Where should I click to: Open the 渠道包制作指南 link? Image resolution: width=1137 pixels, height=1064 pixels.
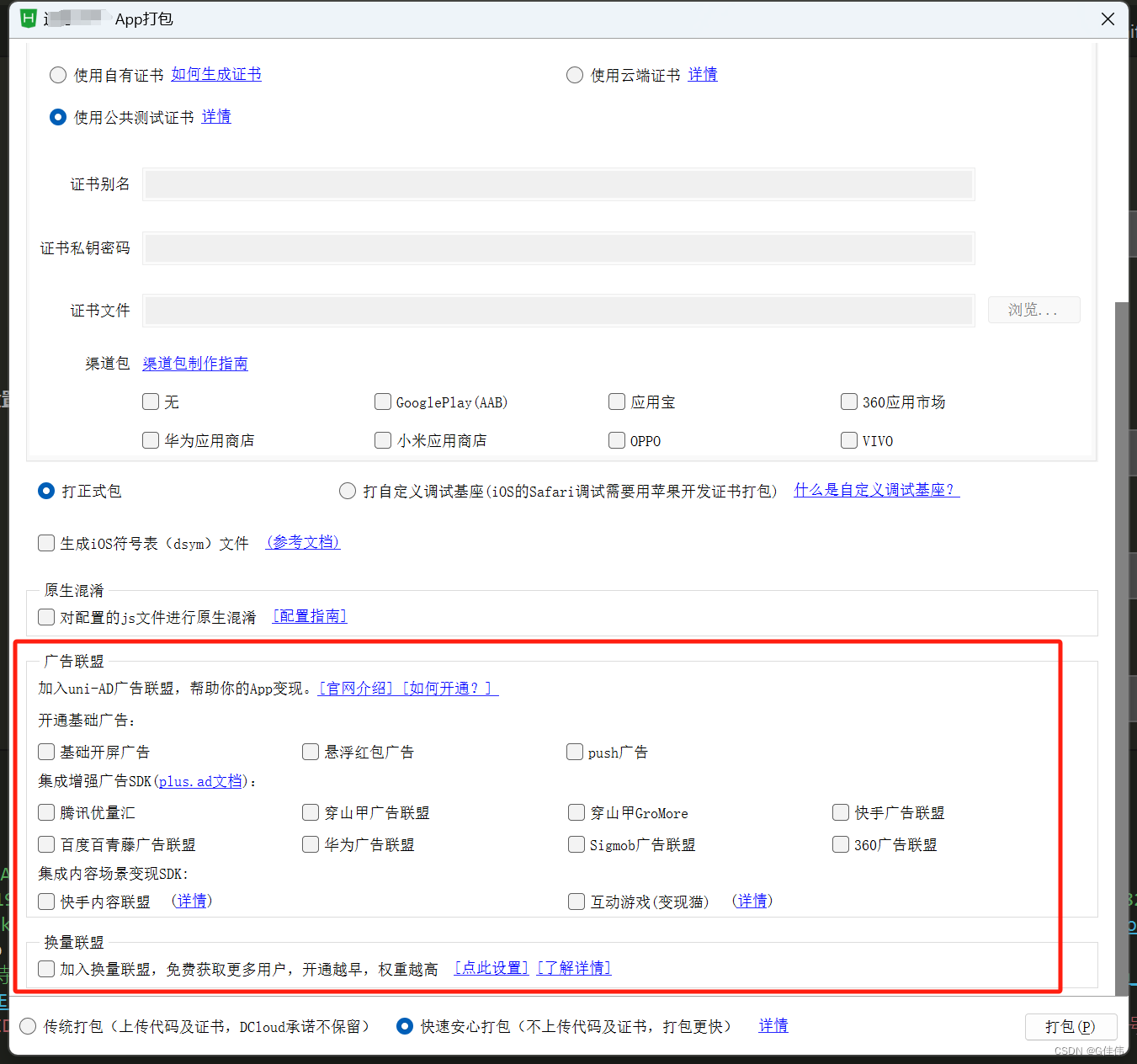pos(195,364)
